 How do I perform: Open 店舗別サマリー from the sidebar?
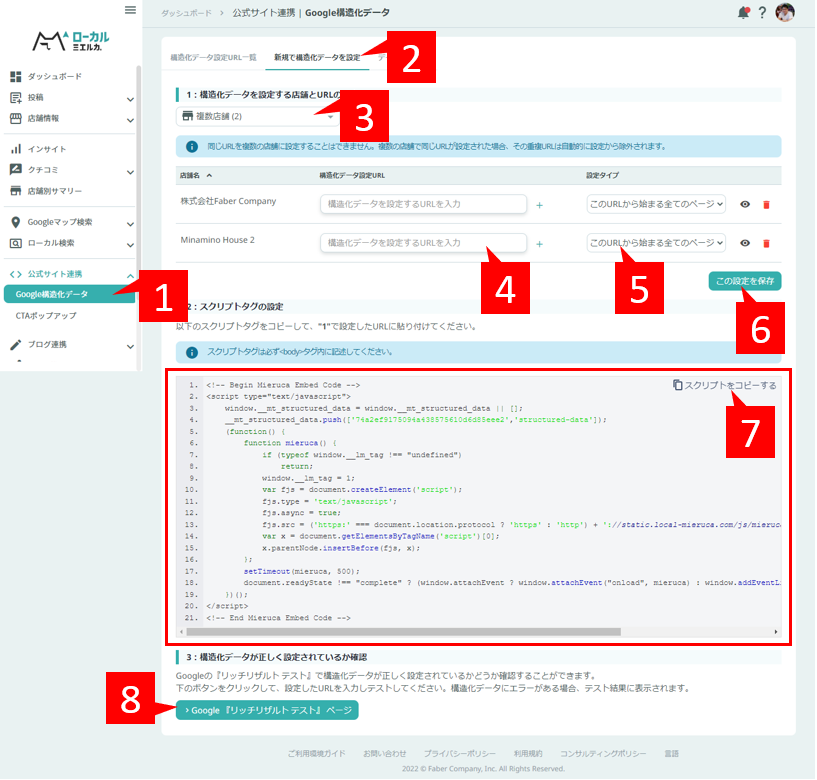coord(54,191)
